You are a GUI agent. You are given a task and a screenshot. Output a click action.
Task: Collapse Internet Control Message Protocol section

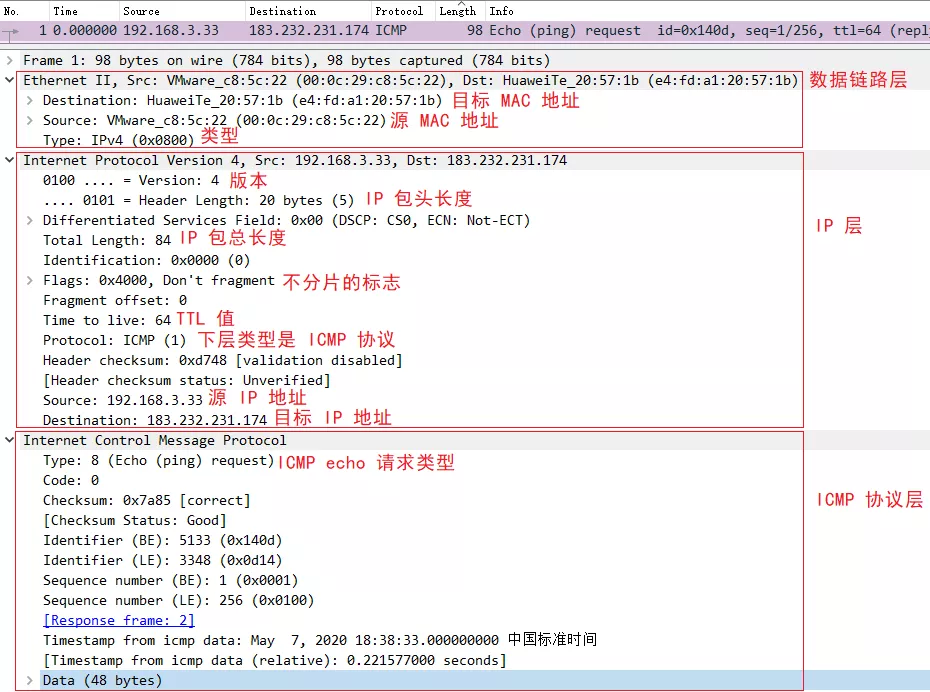[9, 440]
